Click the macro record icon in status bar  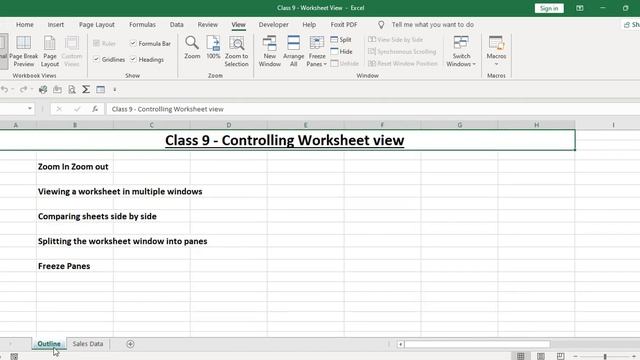(x=14, y=356)
